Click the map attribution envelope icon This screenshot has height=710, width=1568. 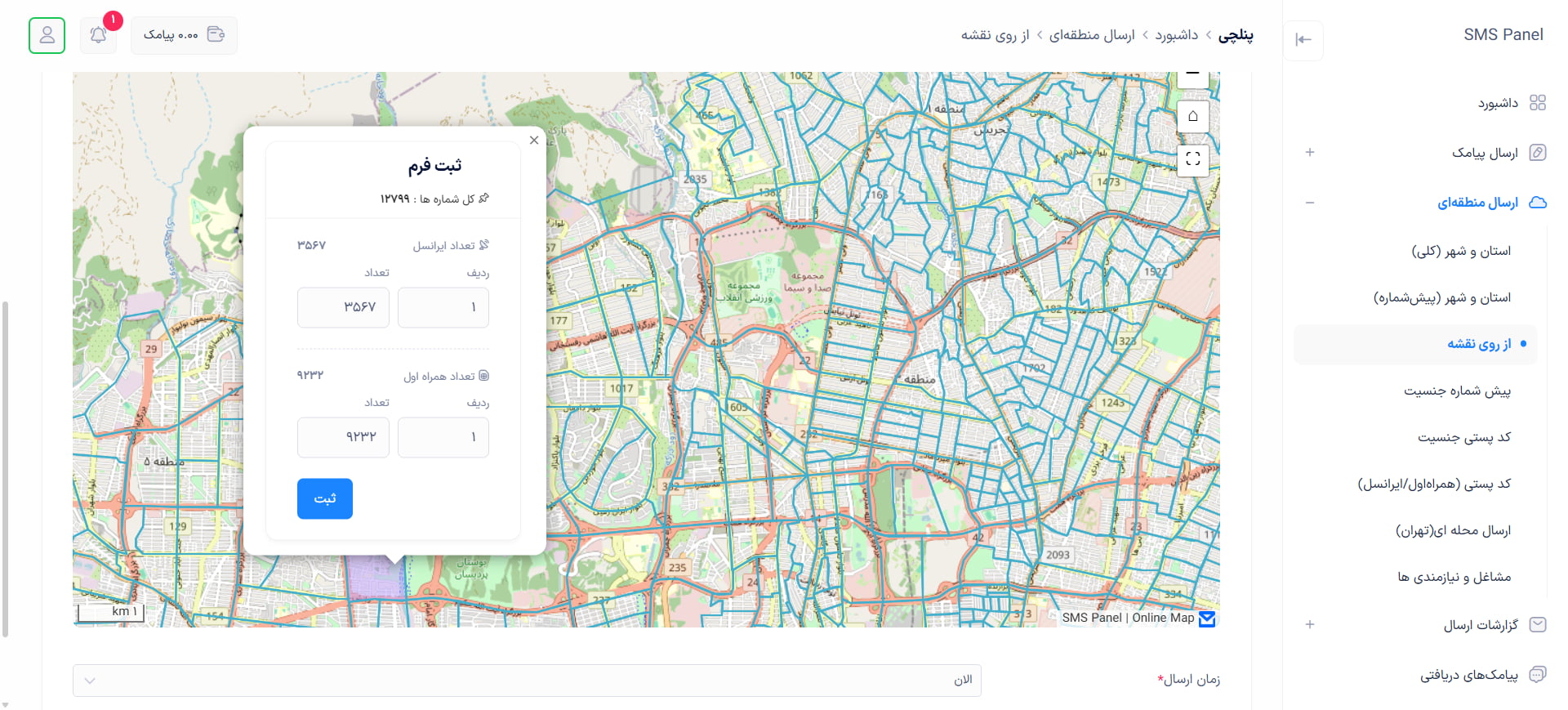point(1207,618)
